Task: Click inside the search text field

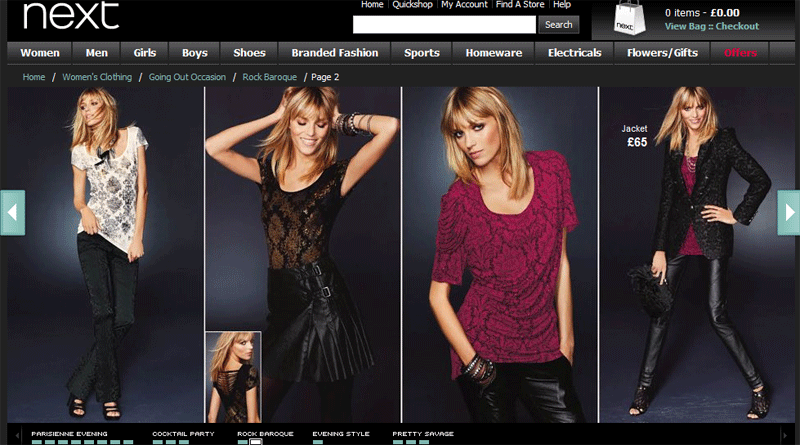Action: pyautogui.click(x=444, y=25)
